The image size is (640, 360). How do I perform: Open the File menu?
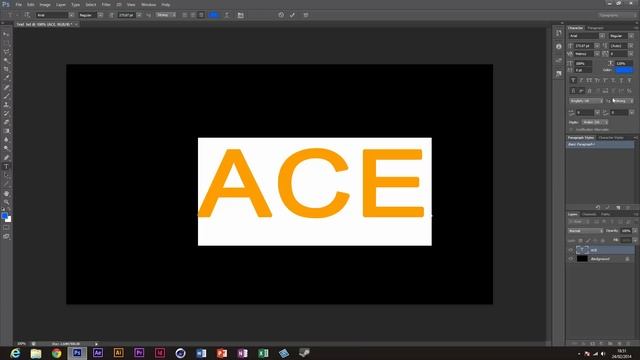pyautogui.click(x=19, y=4)
